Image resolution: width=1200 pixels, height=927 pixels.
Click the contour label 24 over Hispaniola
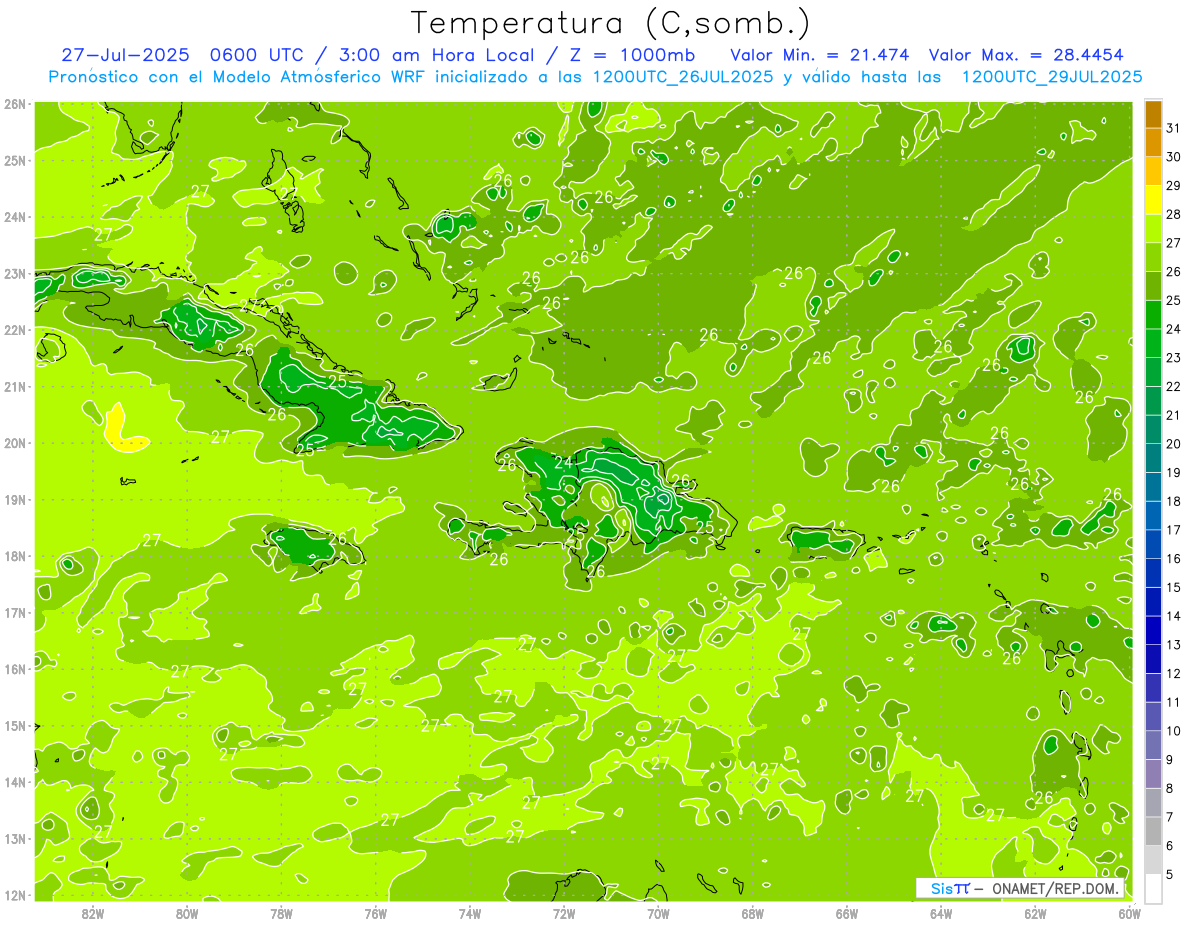point(564,463)
